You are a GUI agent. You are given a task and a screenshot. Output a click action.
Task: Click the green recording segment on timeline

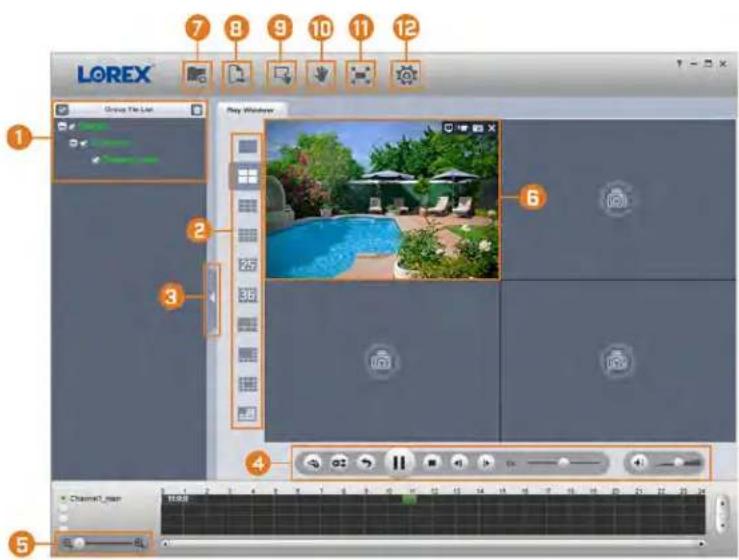(x=410, y=499)
